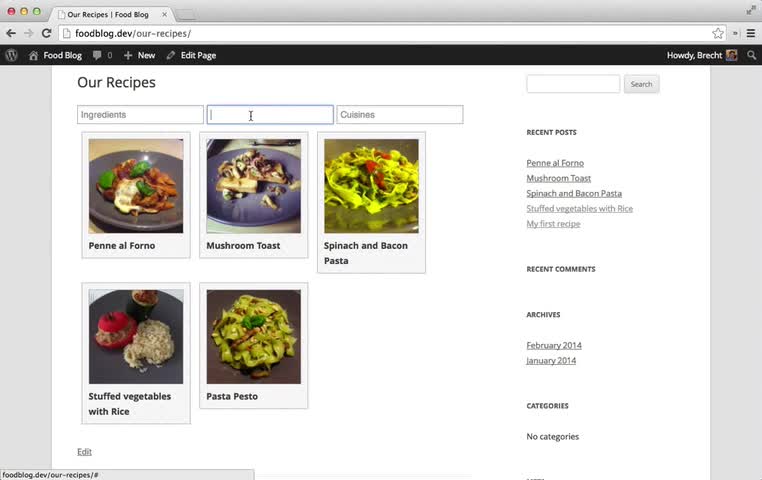Screen dimensions: 762x480
Task: Click the sidebar search text field
Action: pyautogui.click(x=573, y=84)
